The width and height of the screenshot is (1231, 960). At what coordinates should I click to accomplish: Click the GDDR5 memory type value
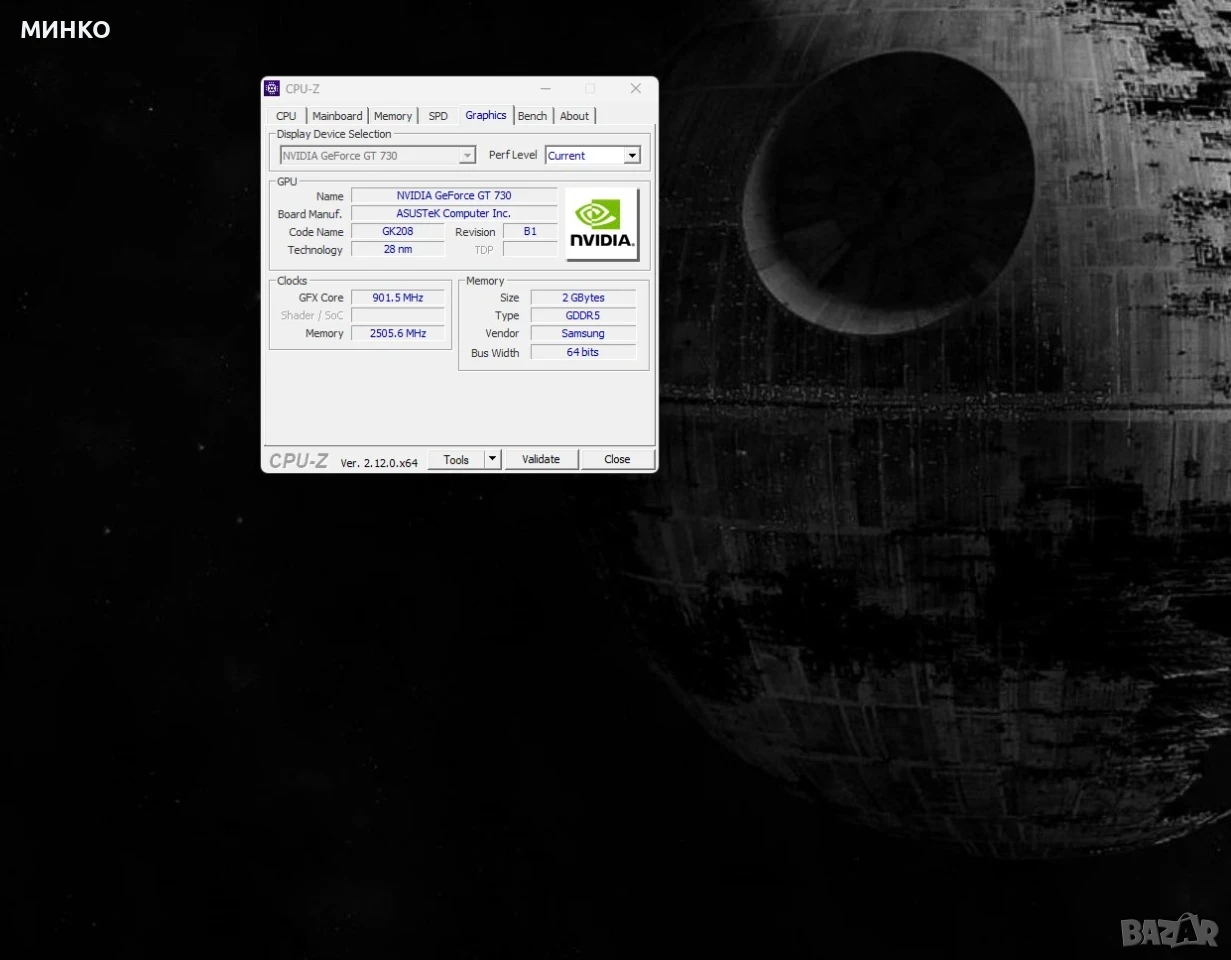pos(583,316)
